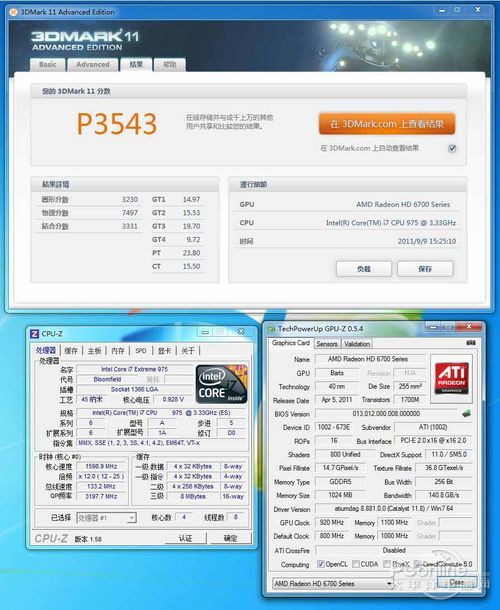Minimize the CPU-Z window
The width and height of the screenshot is (500, 610).
[205, 332]
